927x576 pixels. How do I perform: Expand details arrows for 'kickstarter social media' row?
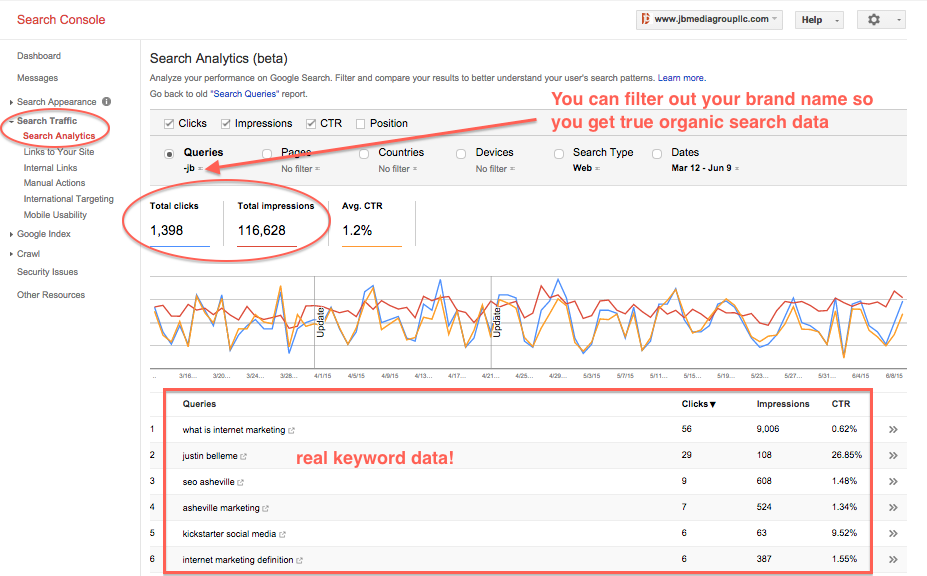pyautogui.click(x=893, y=533)
